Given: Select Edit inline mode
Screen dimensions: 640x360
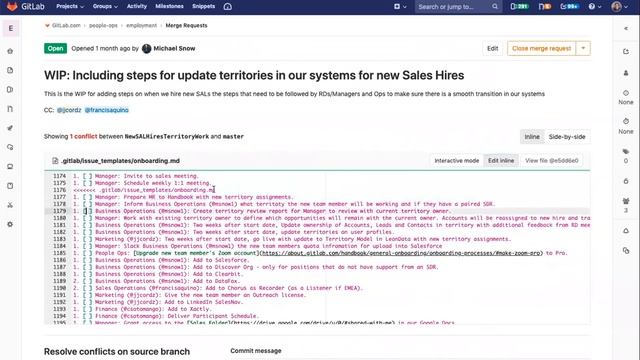Looking at the screenshot, I should (501, 161).
